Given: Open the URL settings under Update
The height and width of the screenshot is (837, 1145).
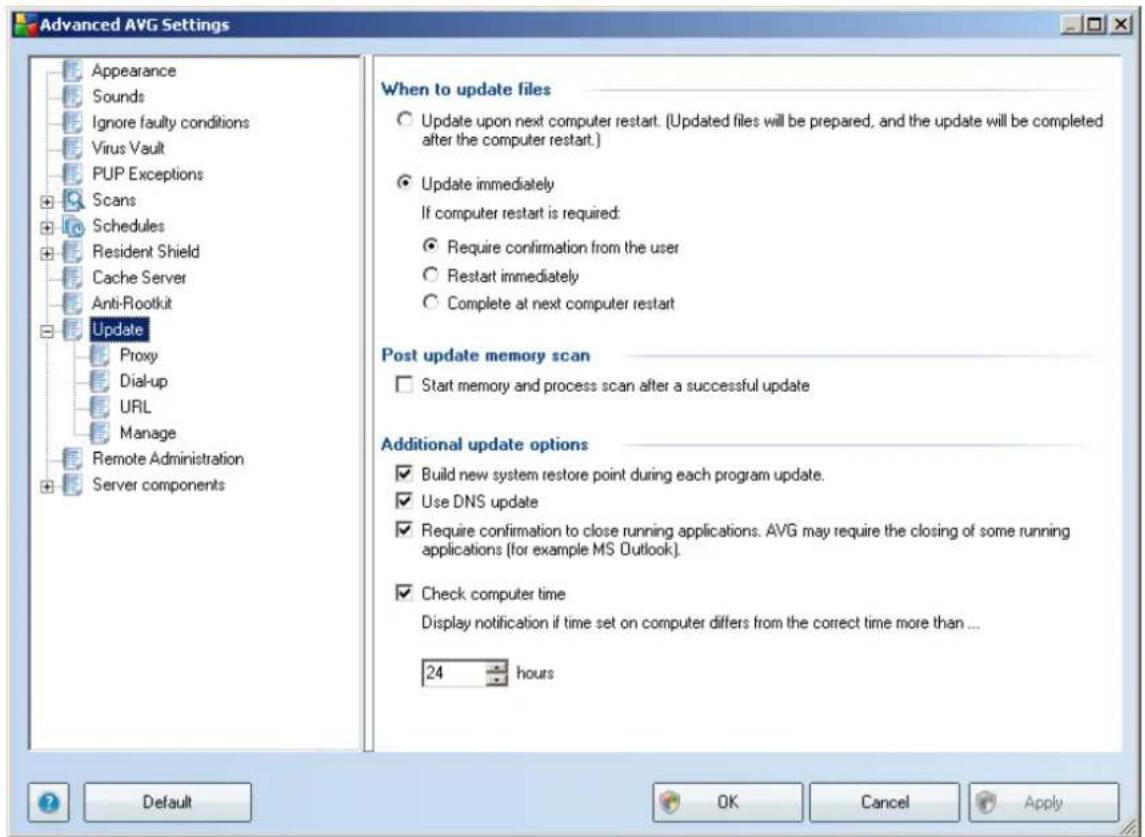Looking at the screenshot, I should 135,407.
